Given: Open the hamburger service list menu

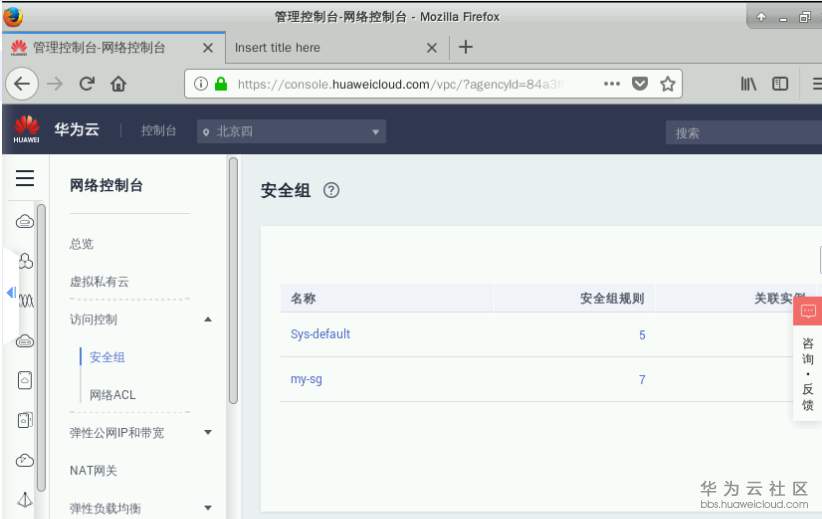Looking at the screenshot, I should pos(25,178).
